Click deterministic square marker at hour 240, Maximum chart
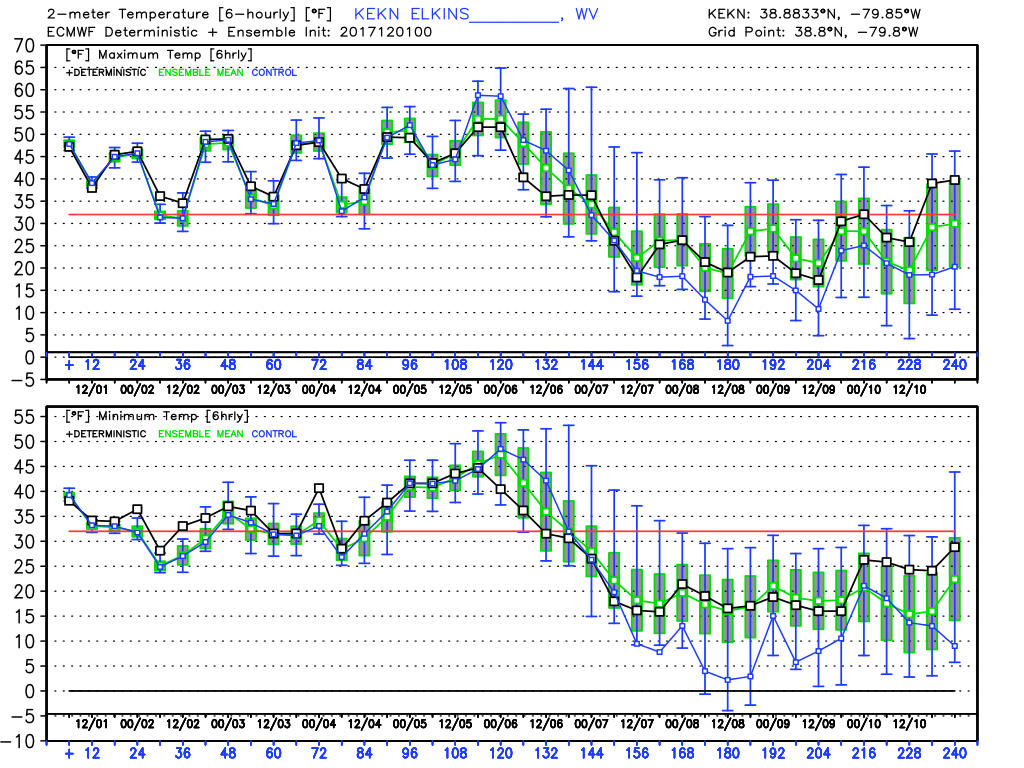Viewport: 1024px width, 768px height. tap(955, 180)
